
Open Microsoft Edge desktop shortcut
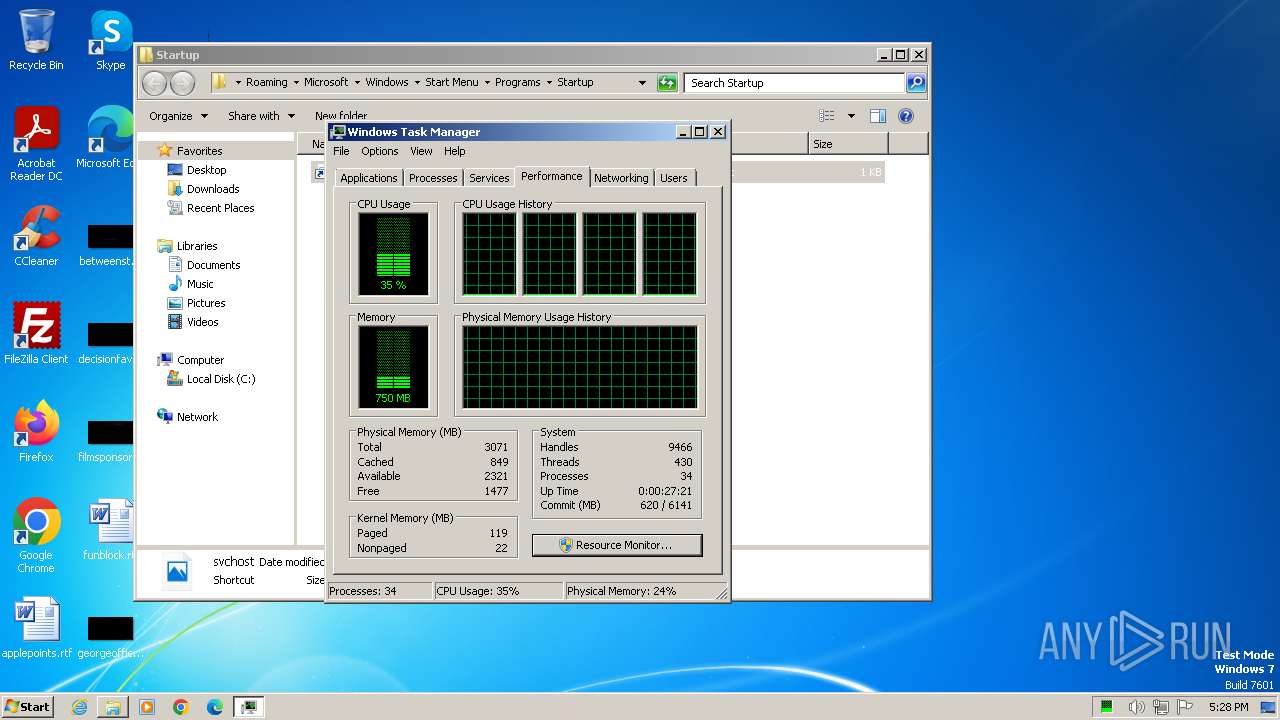(106, 138)
